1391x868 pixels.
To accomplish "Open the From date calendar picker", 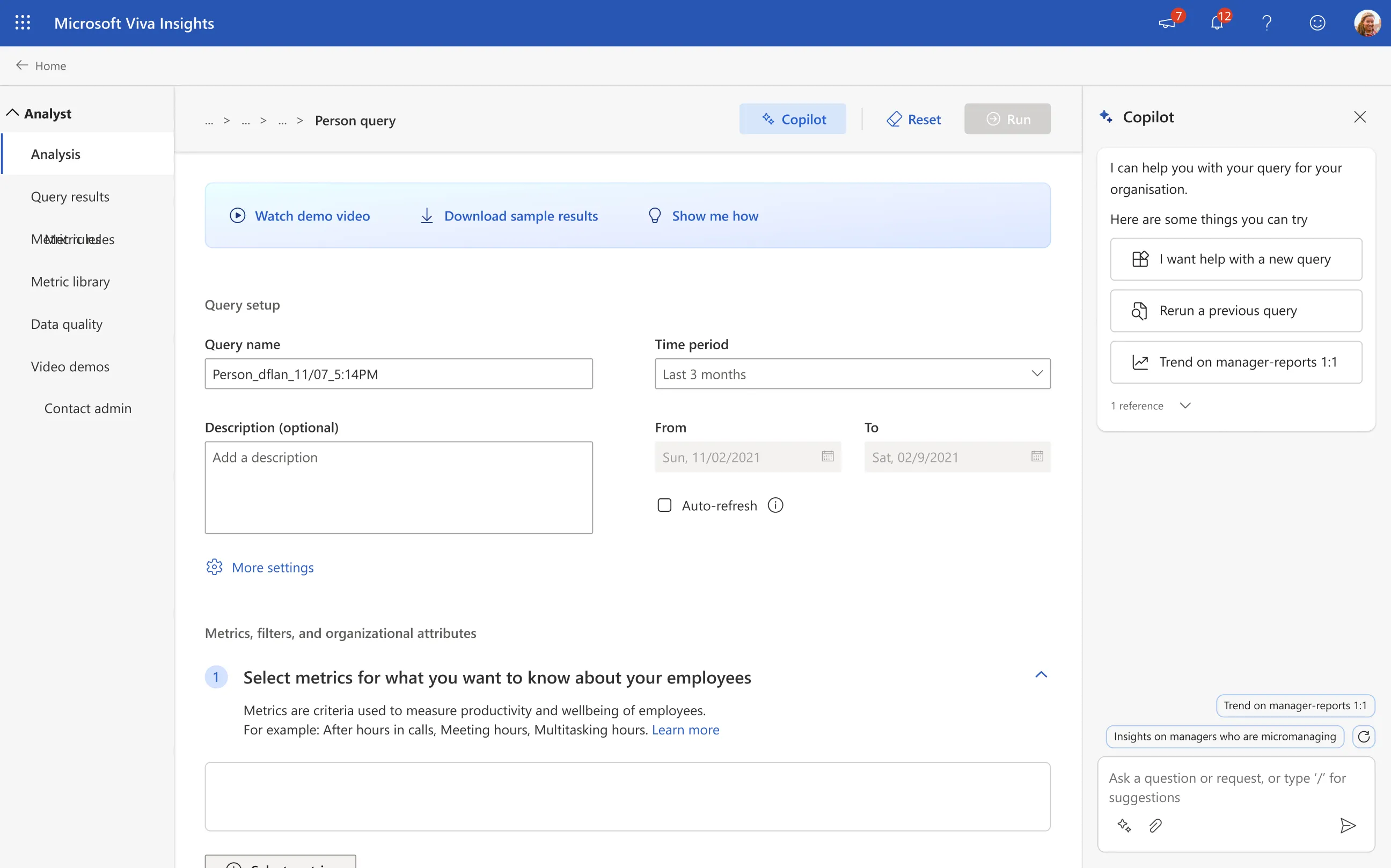I will click(827, 457).
